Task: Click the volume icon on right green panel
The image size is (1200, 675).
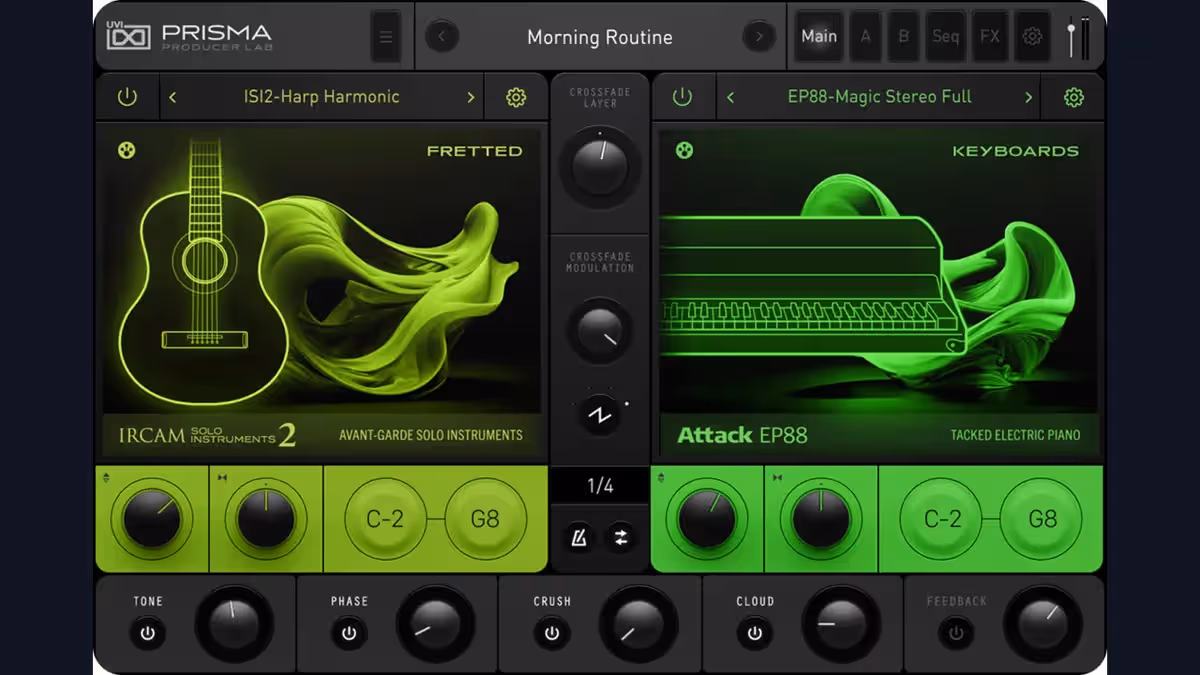Action: click(661, 478)
